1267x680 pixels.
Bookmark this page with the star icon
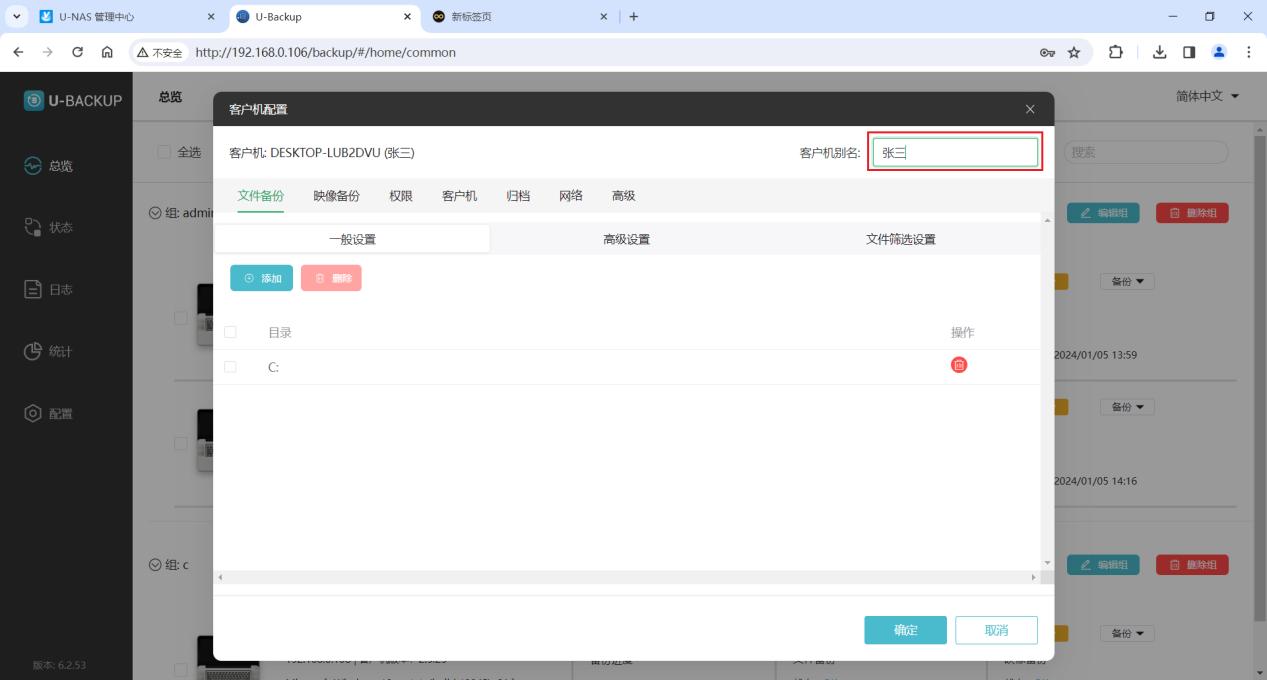click(1074, 53)
